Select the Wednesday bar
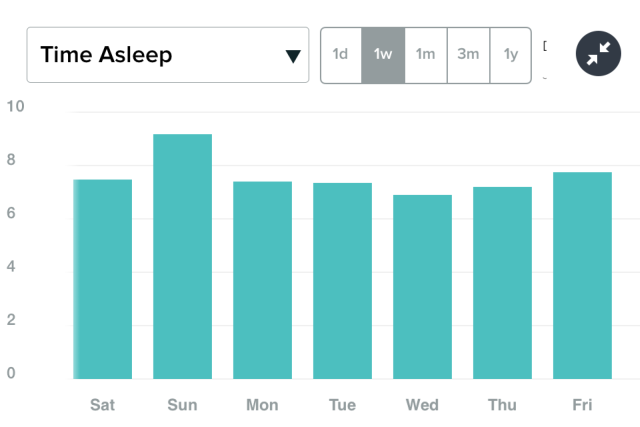This screenshot has width=640, height=427. pyautogui.click(x=422, y=287)
